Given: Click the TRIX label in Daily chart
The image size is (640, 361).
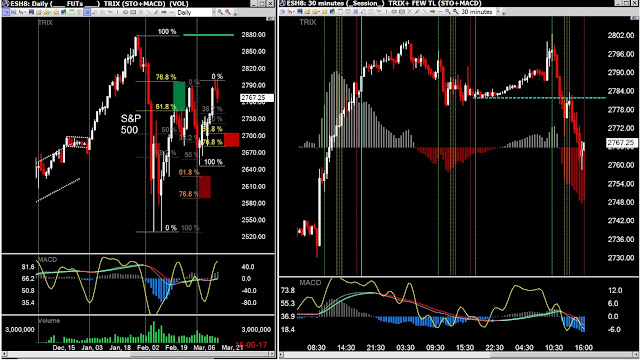Looking at the screenshot, I should [x=45, y=22].
